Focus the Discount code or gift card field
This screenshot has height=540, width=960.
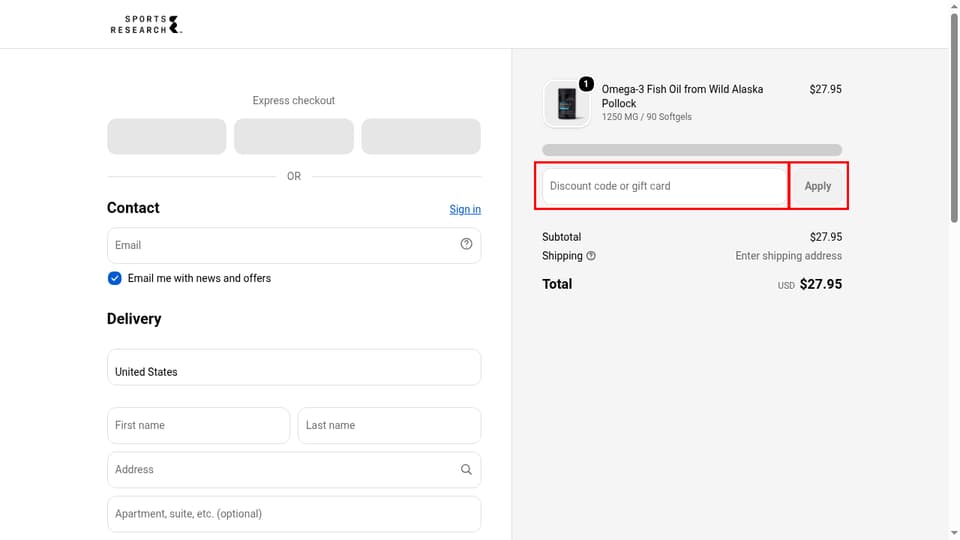coord(664,186)
